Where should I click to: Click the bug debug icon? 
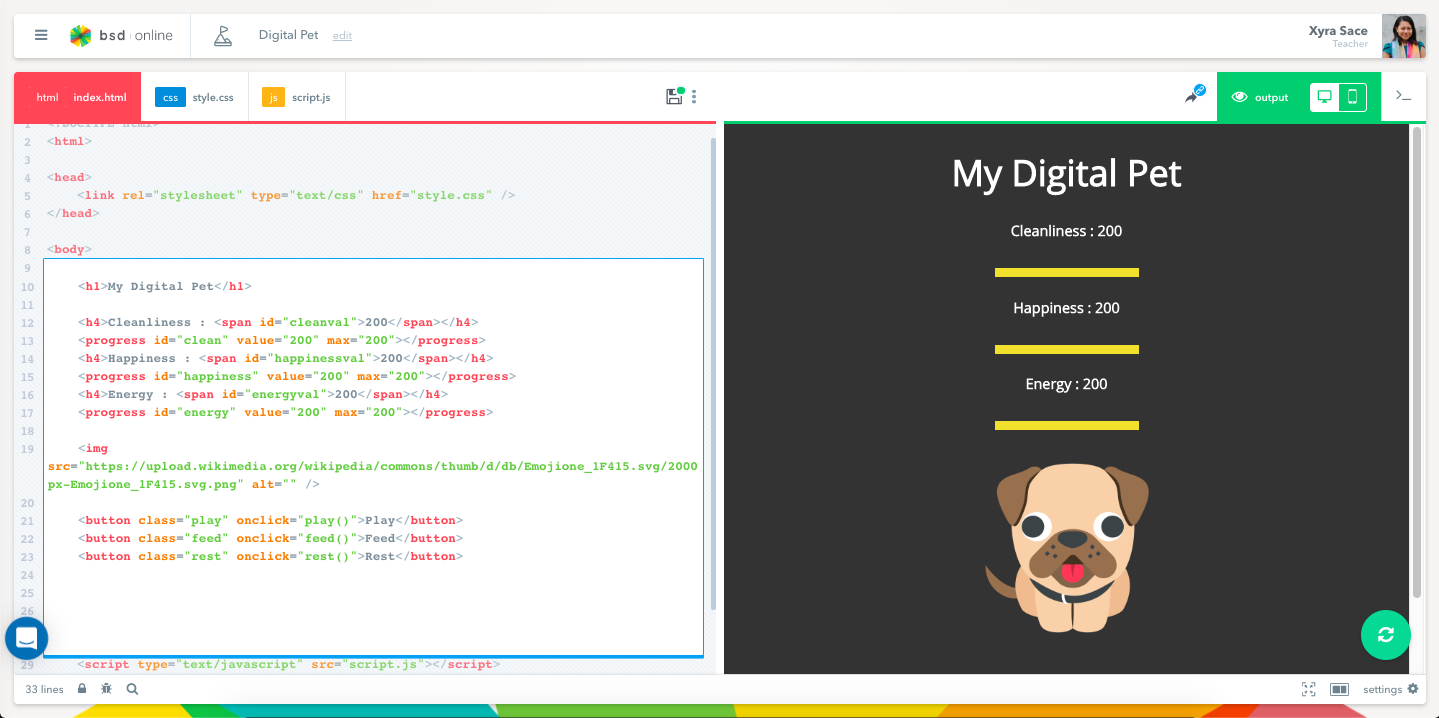(x=106, y=689)
